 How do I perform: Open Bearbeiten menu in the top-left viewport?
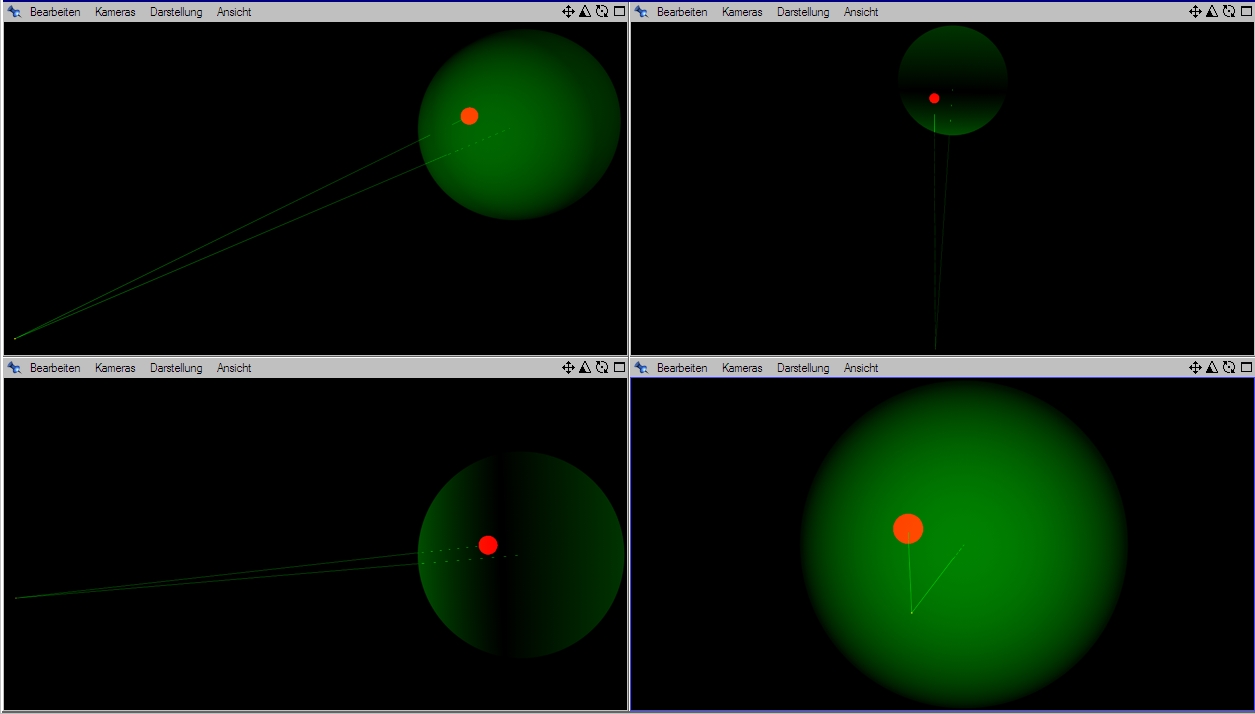(x=55, y=12)
